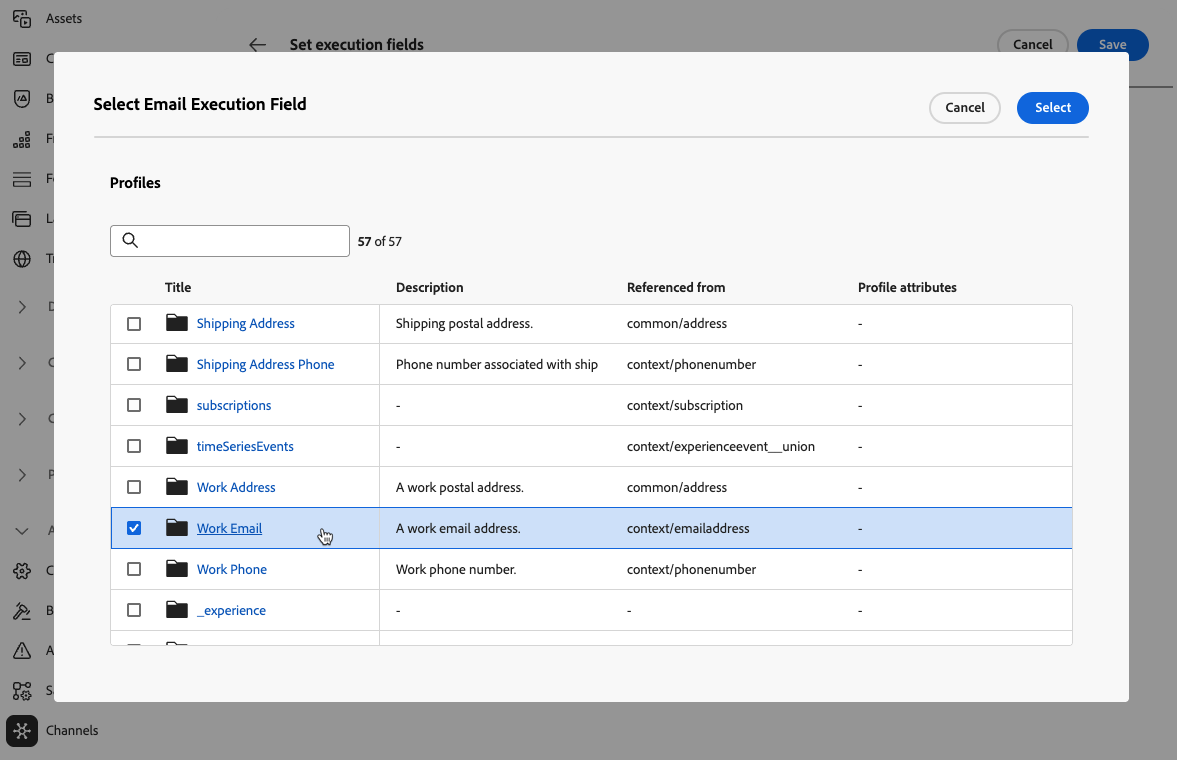Click the Work Phone folder icon
The height and width of the screenshot is (760, 1177).
click(177, 569)
